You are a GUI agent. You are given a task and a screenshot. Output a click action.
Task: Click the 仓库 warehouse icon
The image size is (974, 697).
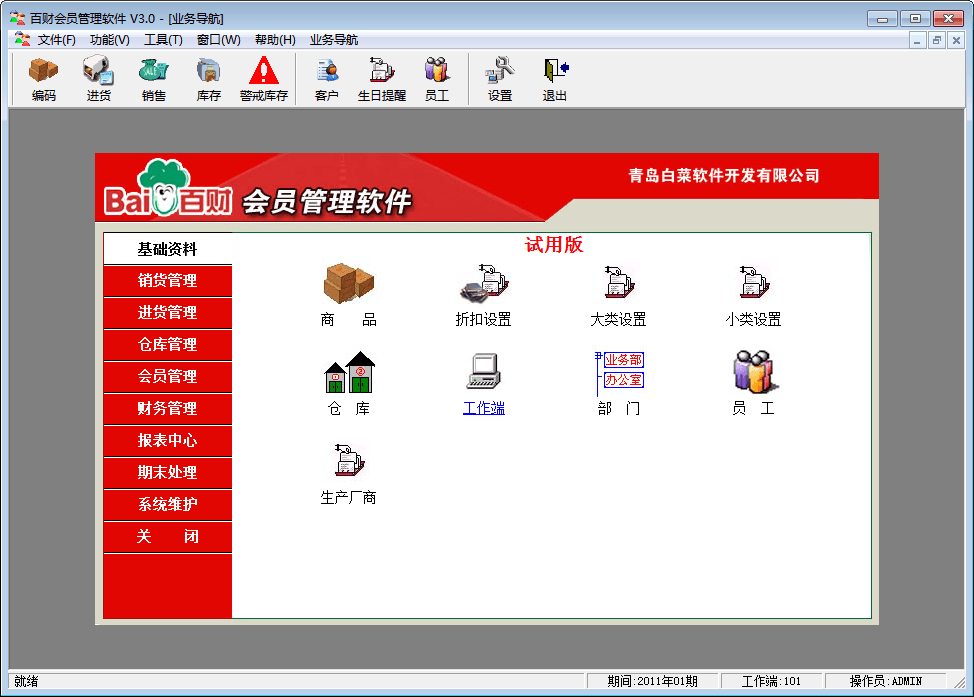pyautogui.click(x=348, y=374)
